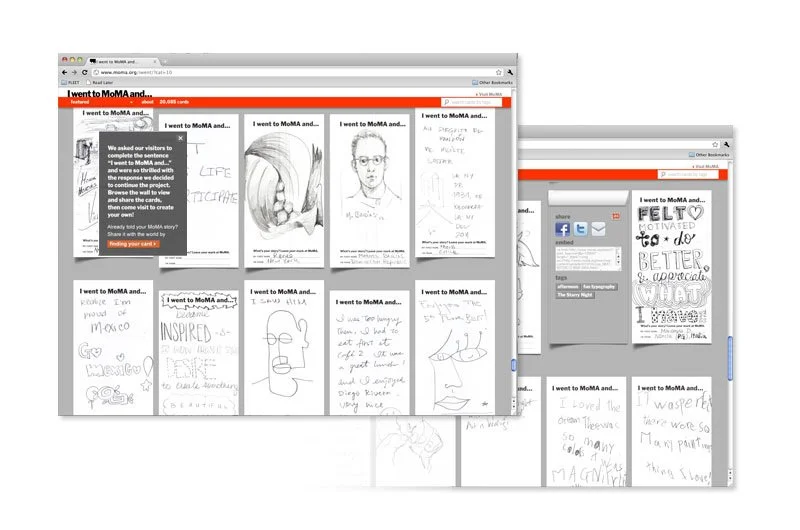Screen dimensions: 800x530
Task: Open the I was too hungry handwritten card
Action: pos(370,352)
